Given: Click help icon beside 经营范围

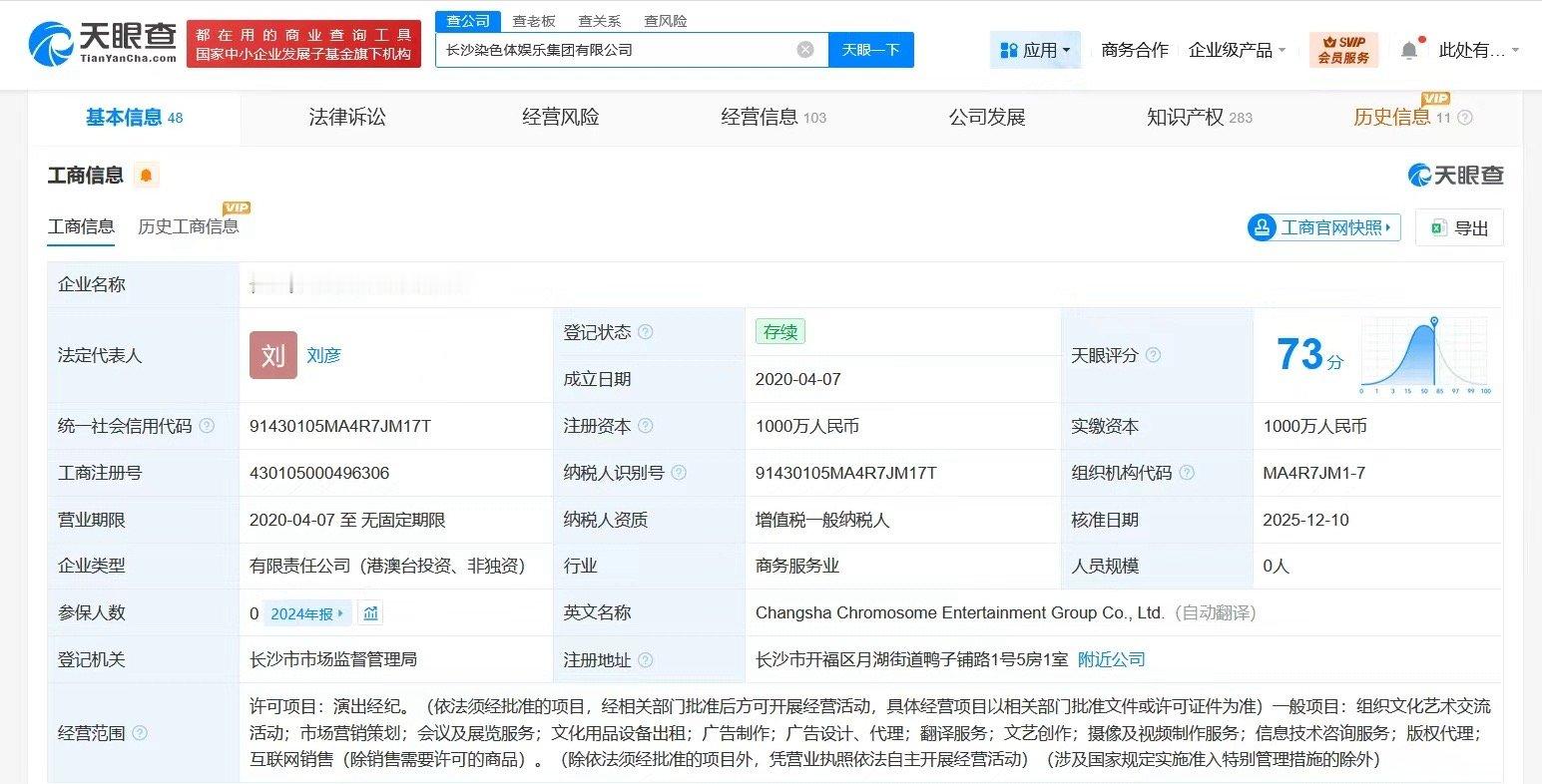Looking at the screenshot, I should tap(140, 733).
